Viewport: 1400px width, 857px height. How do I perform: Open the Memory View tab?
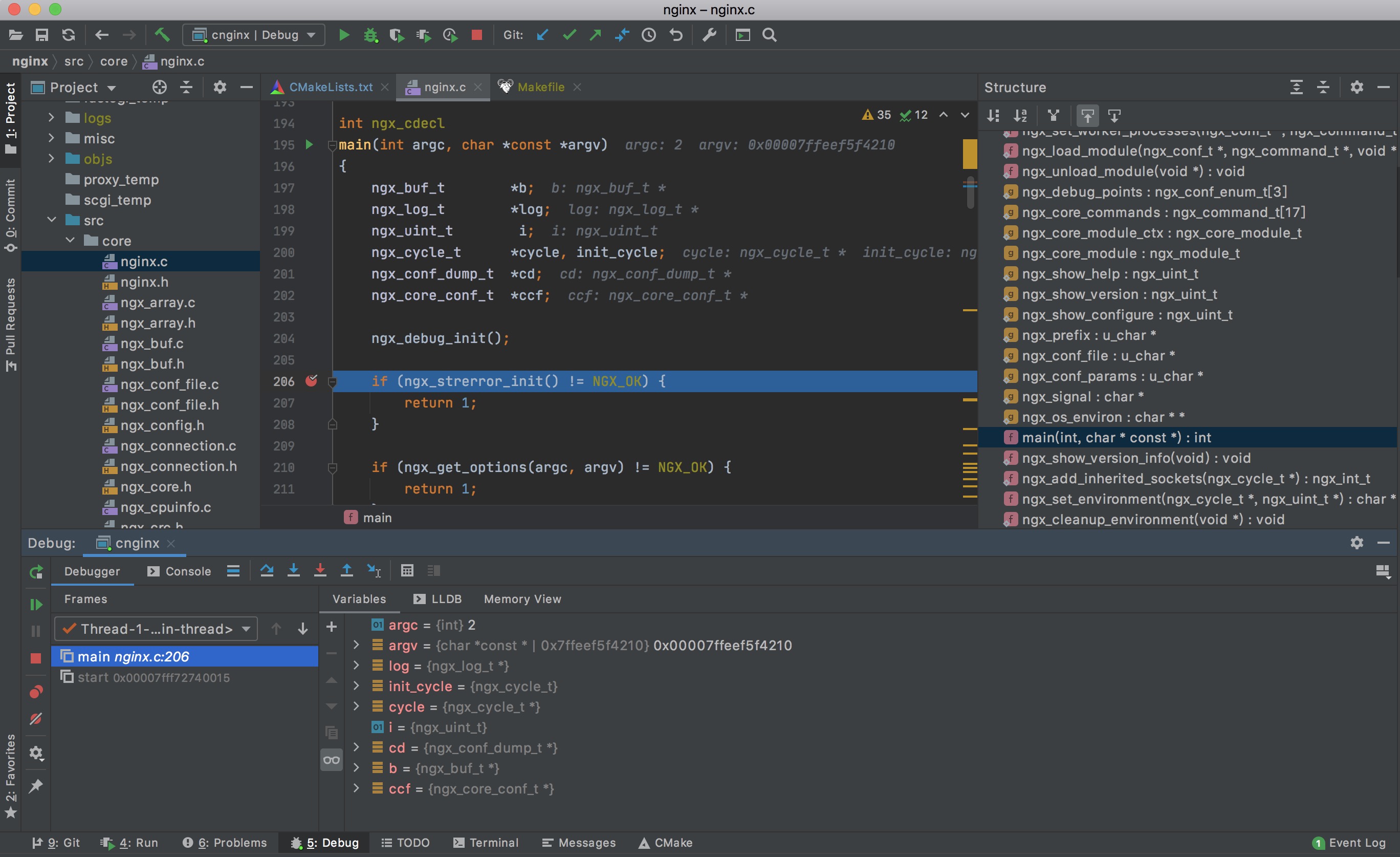pyautogui.click(x=522, y=599)
